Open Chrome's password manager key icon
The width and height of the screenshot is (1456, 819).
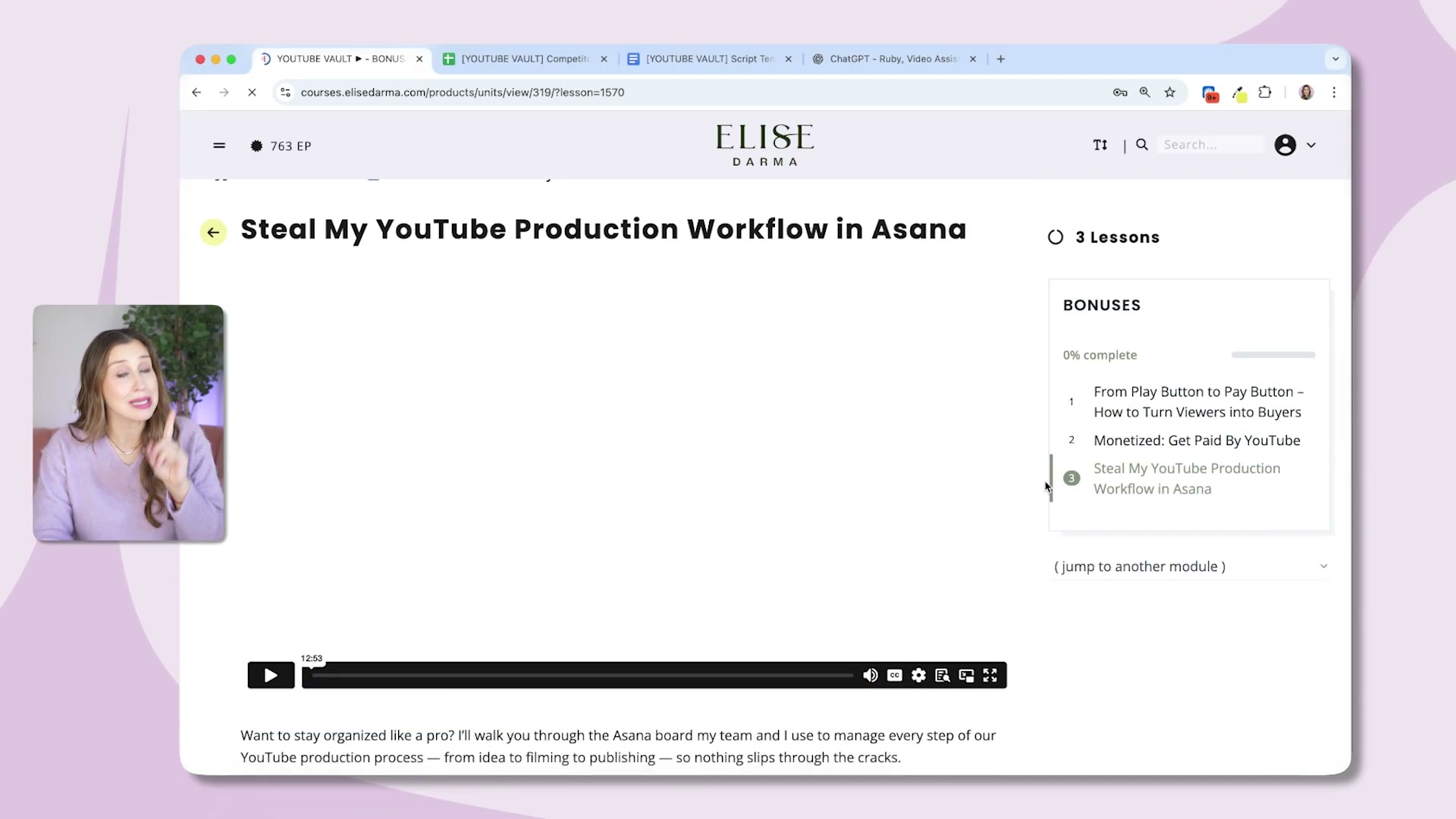point(1119,92)
